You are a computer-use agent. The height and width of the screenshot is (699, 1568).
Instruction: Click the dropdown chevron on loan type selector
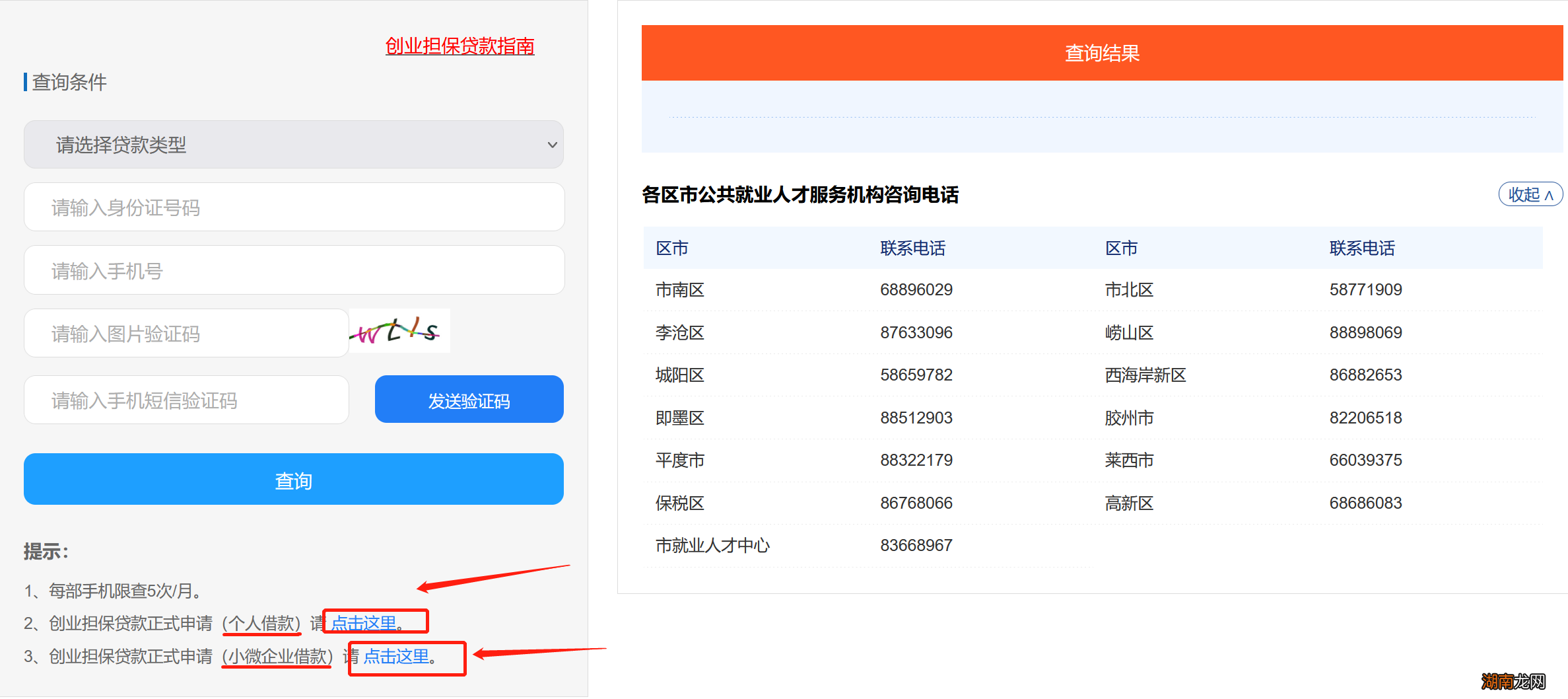coord(552,145)
